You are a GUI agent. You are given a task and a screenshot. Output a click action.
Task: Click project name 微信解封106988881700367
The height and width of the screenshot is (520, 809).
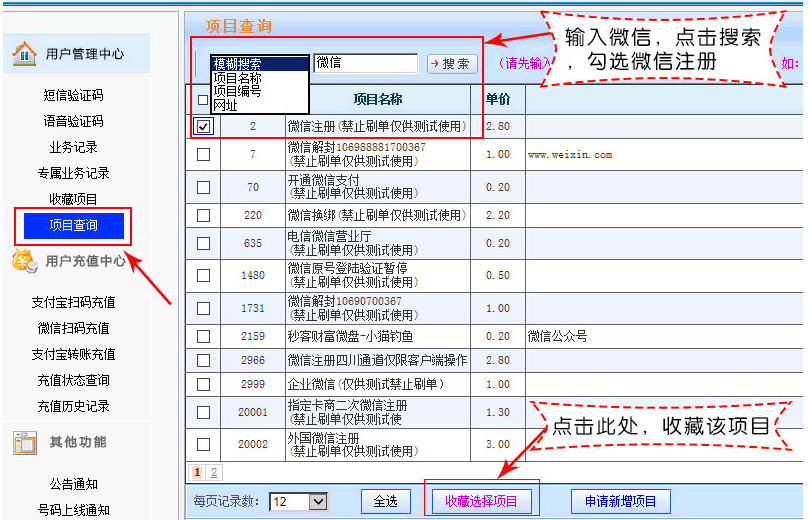(357, 148)
